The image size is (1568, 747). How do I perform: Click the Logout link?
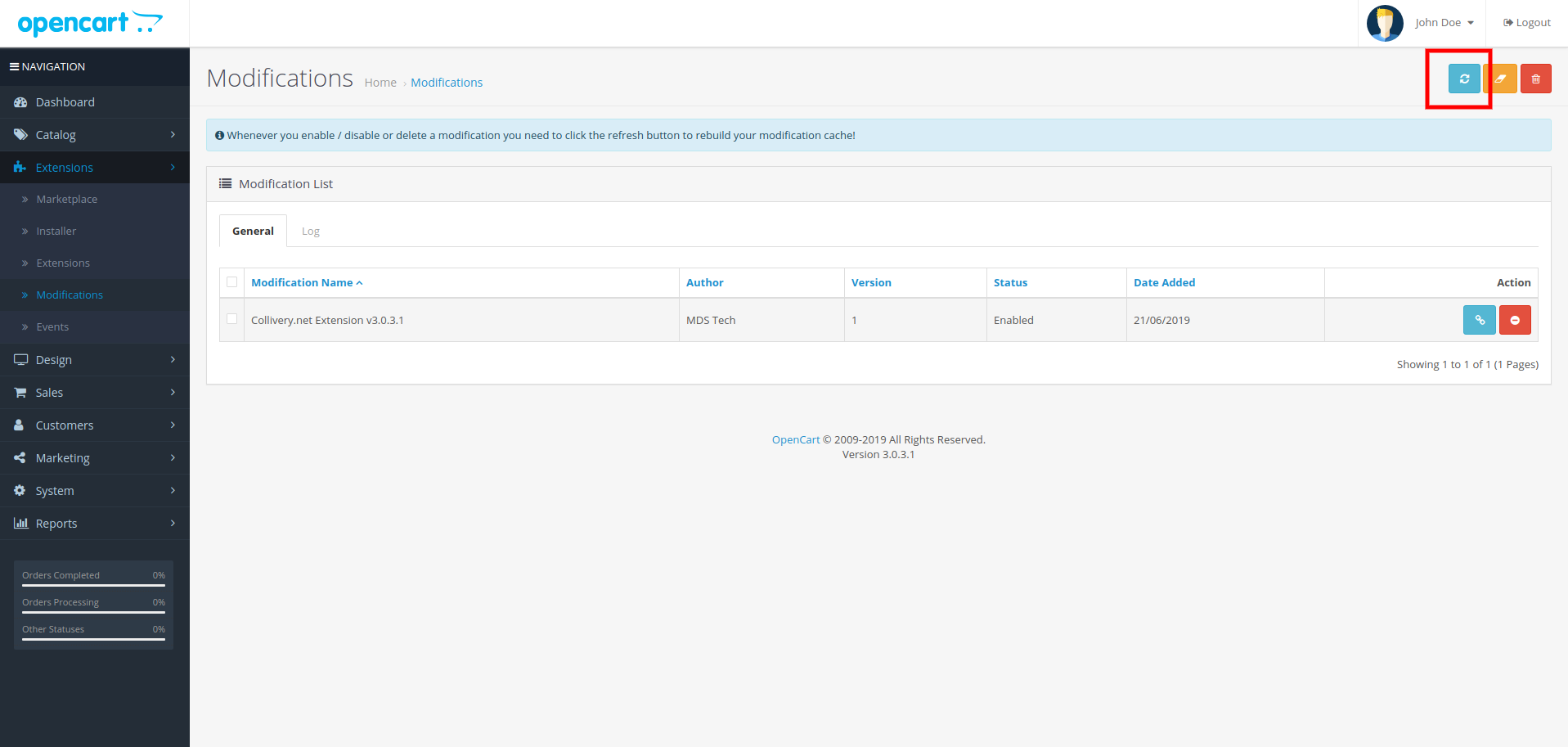[1526, 23]
